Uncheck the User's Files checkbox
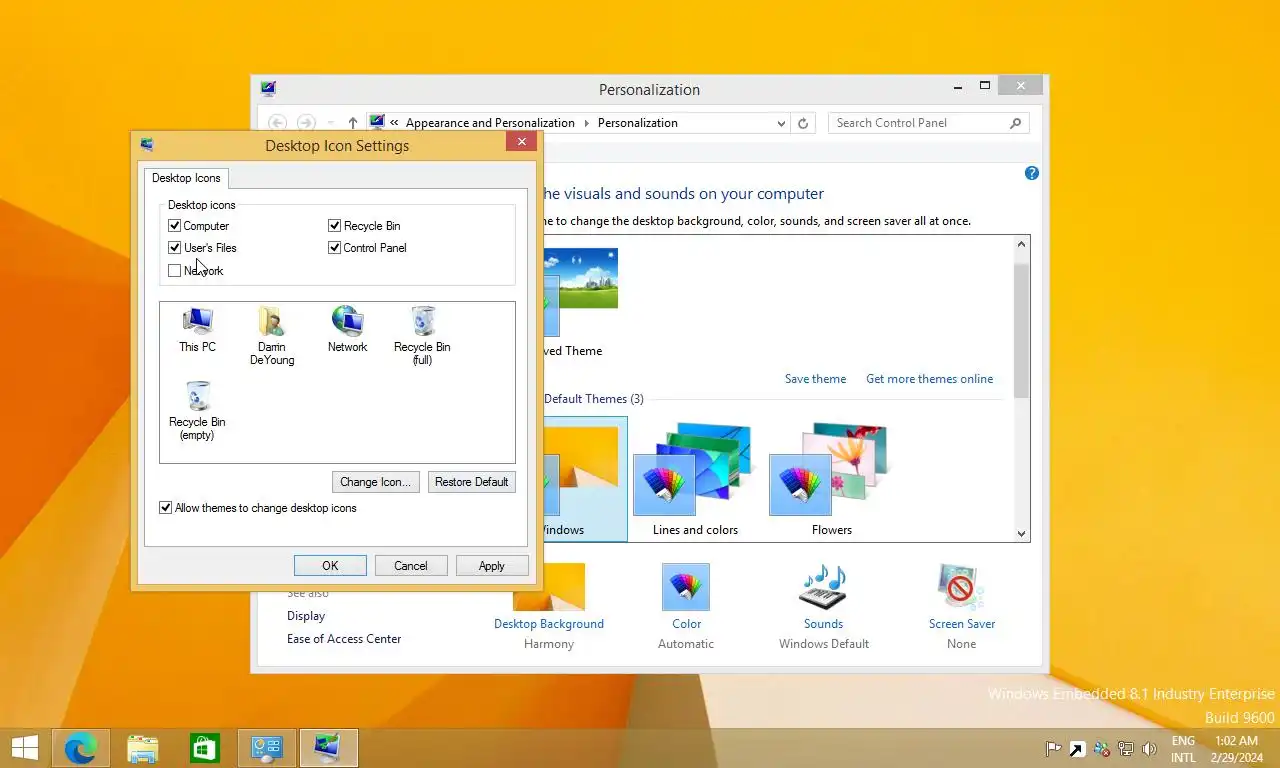 (x=175, y=248)
